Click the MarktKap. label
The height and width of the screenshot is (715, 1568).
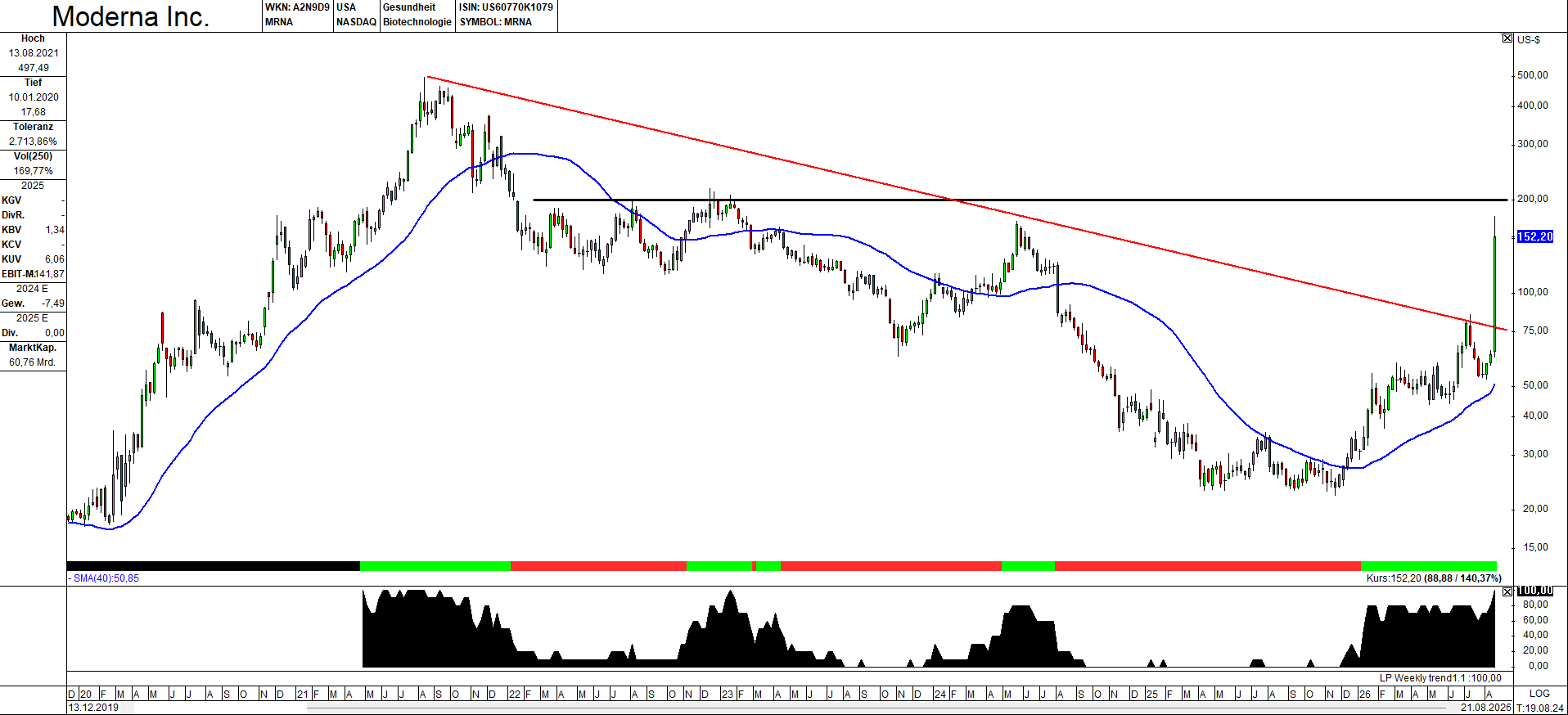click(x=33, y=348)
